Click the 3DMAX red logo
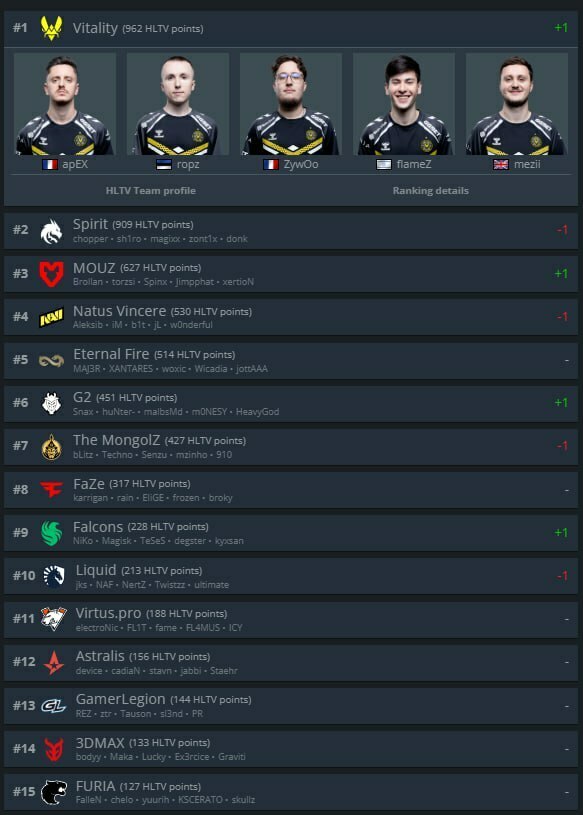The height and width of the screenshot is (815, 583). point(54,749)
